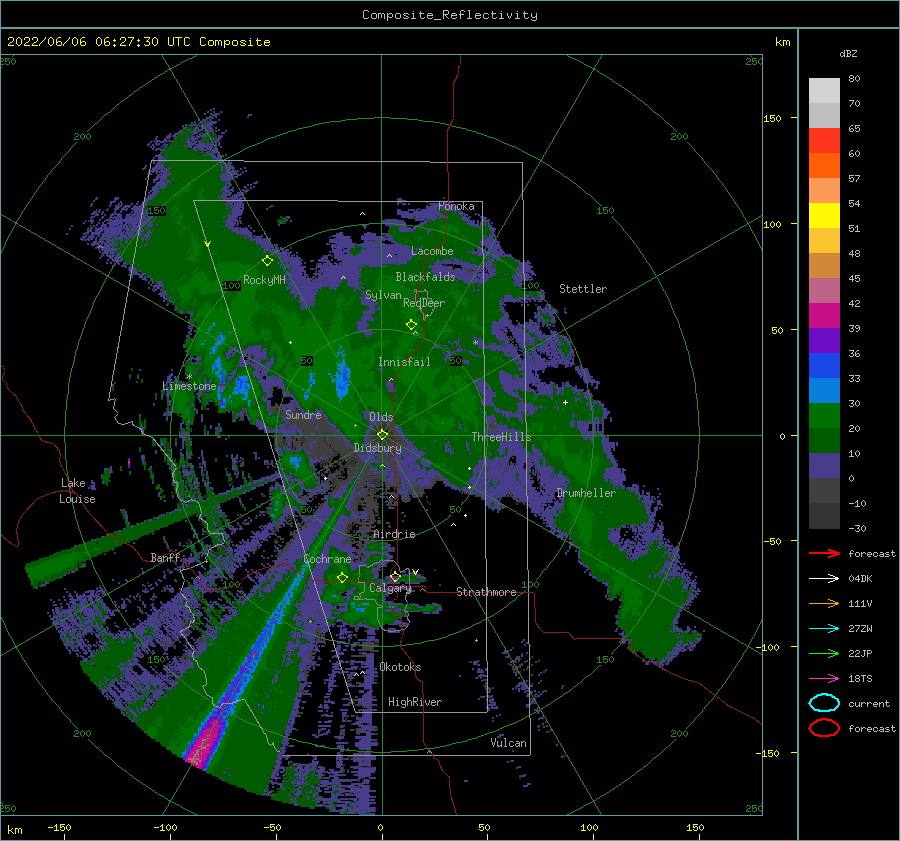Viewport: 900px width, 841px height.
Task: Click the HighRiver city label
Action: (415, 702)
